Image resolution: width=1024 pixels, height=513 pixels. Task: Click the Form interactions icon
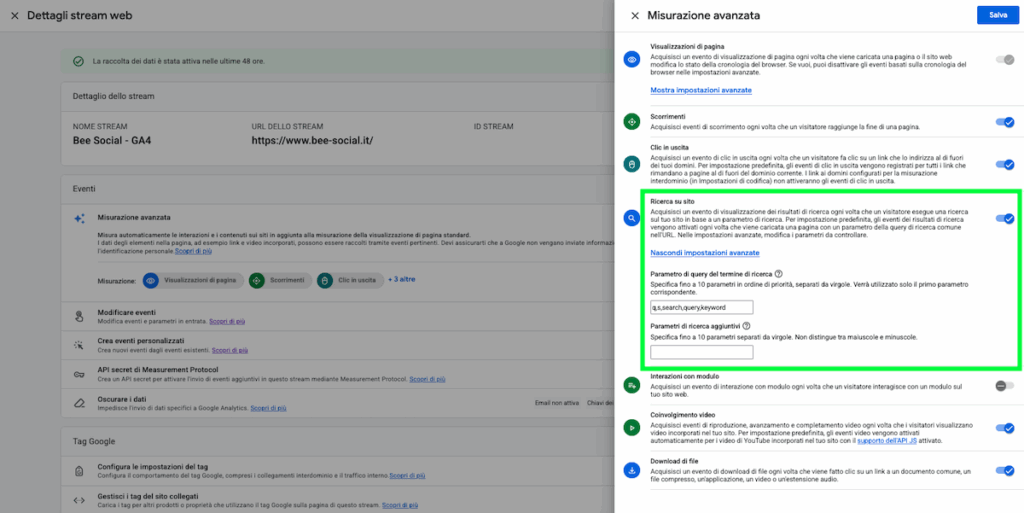tap(632, 386)
